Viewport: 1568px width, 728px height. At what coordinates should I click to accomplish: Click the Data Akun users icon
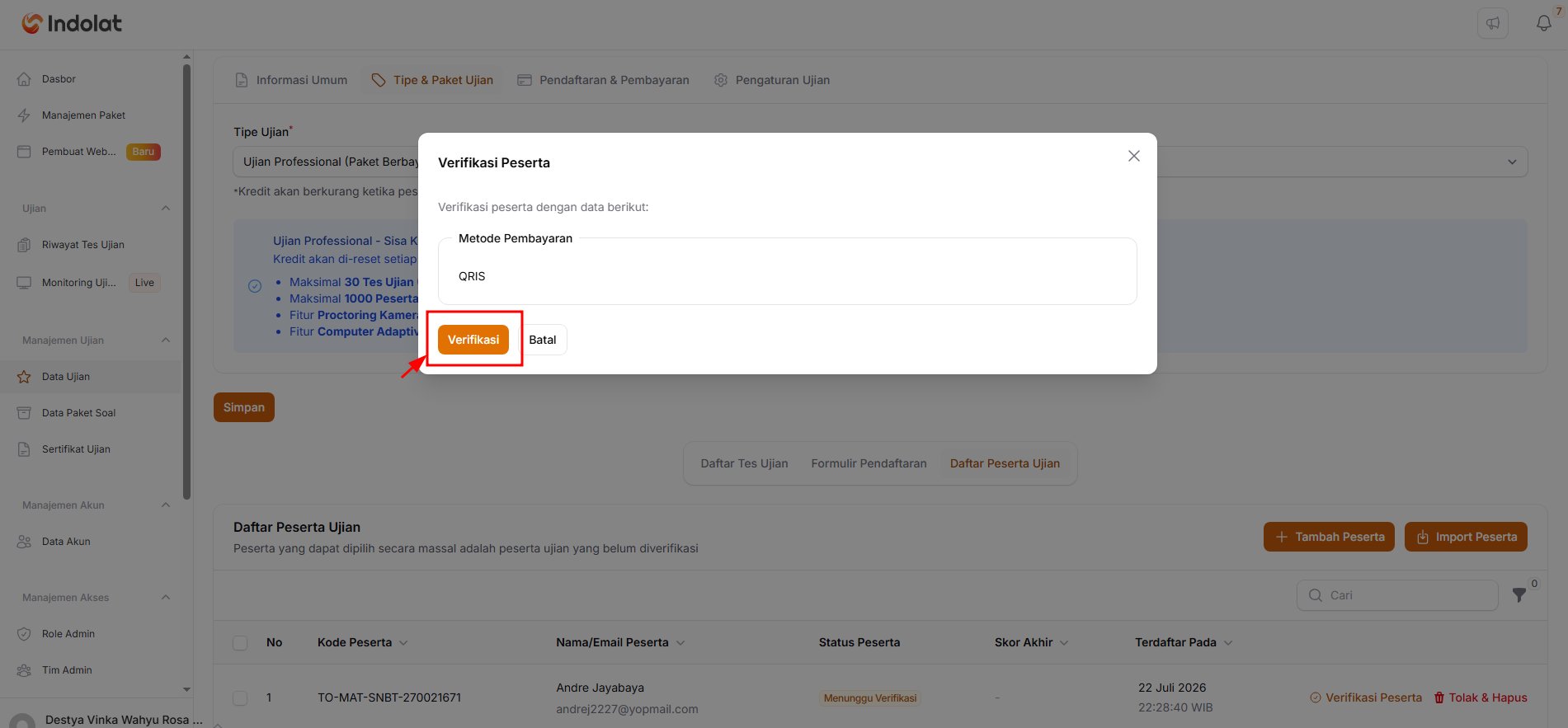point(24,542)
